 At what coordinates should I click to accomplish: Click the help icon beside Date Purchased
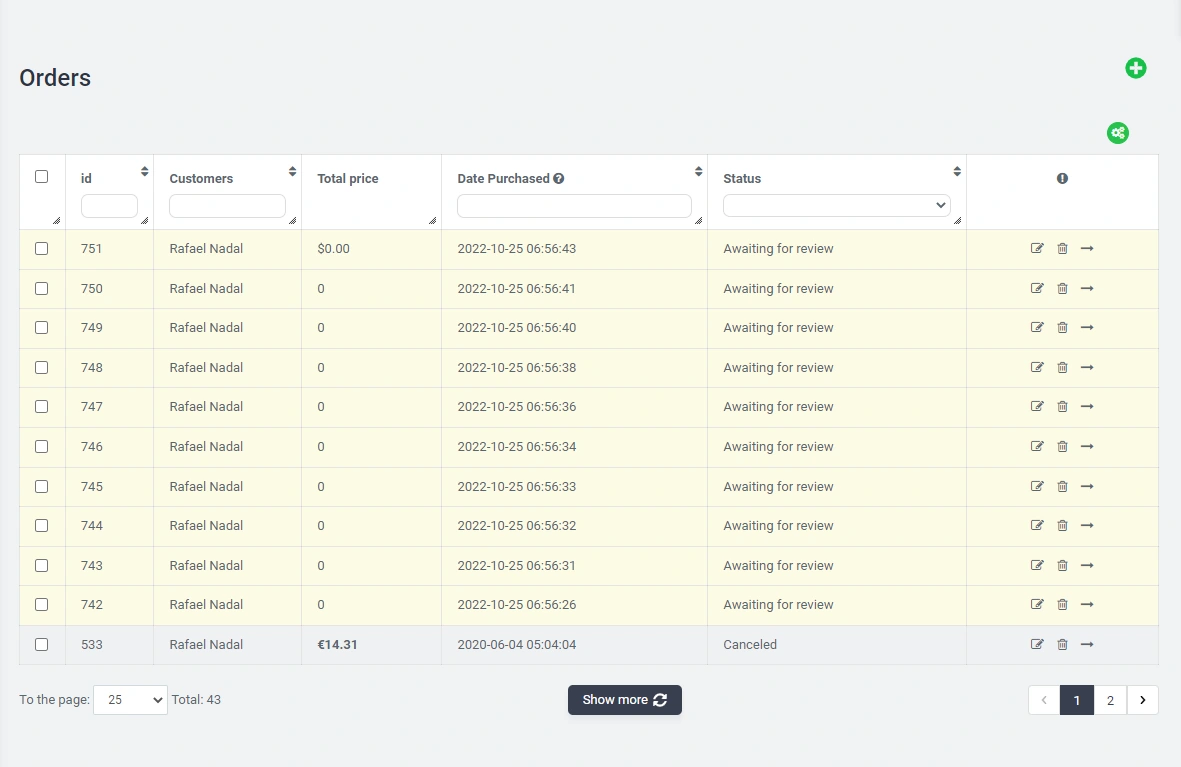point(559,179)
